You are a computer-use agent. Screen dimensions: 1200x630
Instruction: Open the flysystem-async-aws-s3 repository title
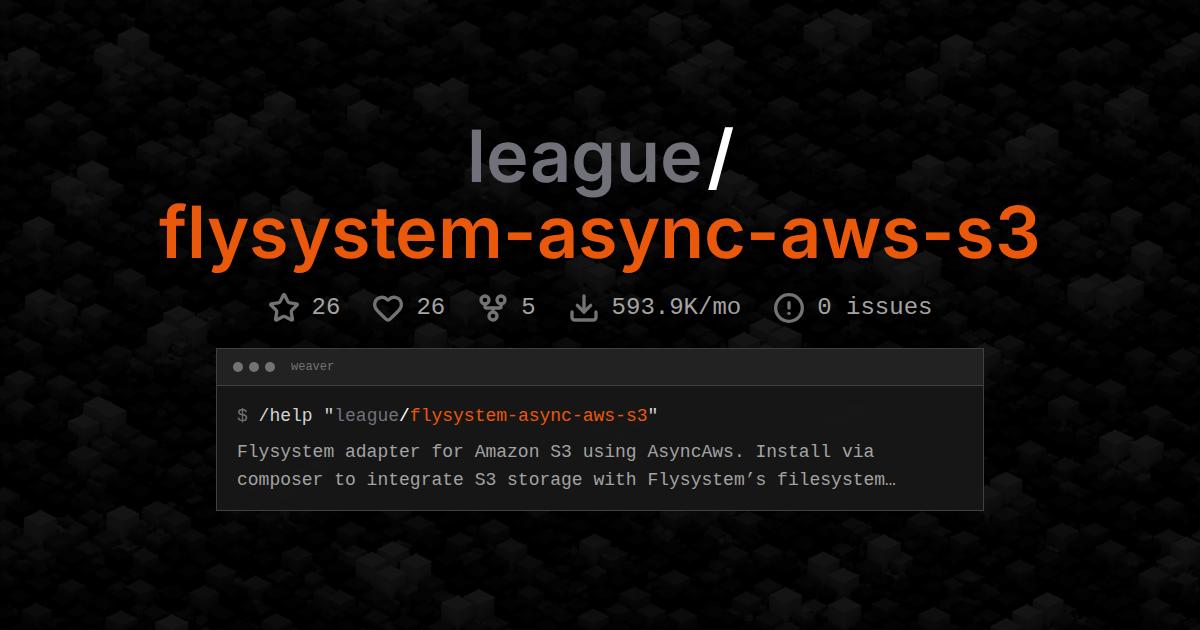click(600, 236)
